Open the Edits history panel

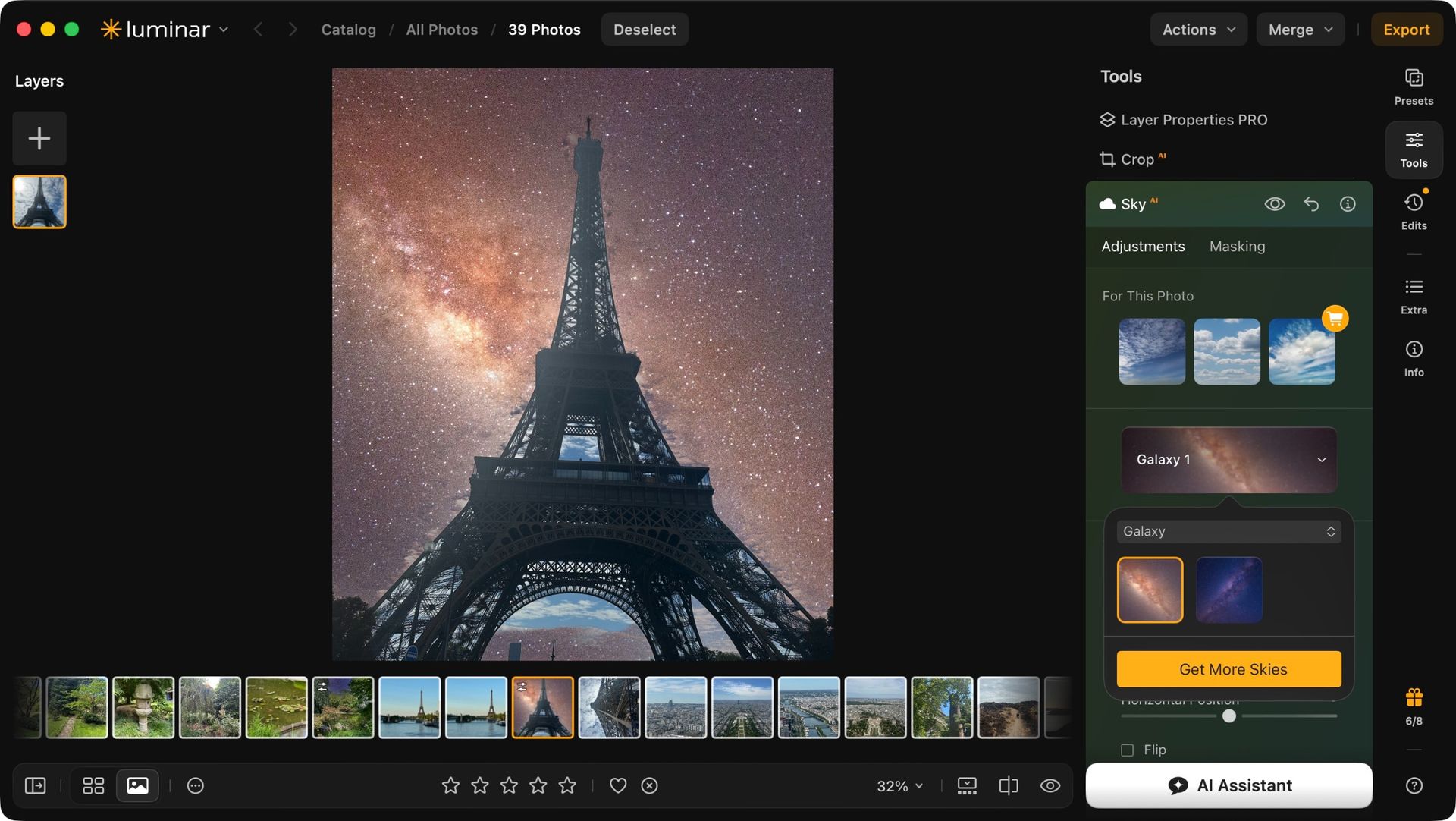click(1414, 212)
